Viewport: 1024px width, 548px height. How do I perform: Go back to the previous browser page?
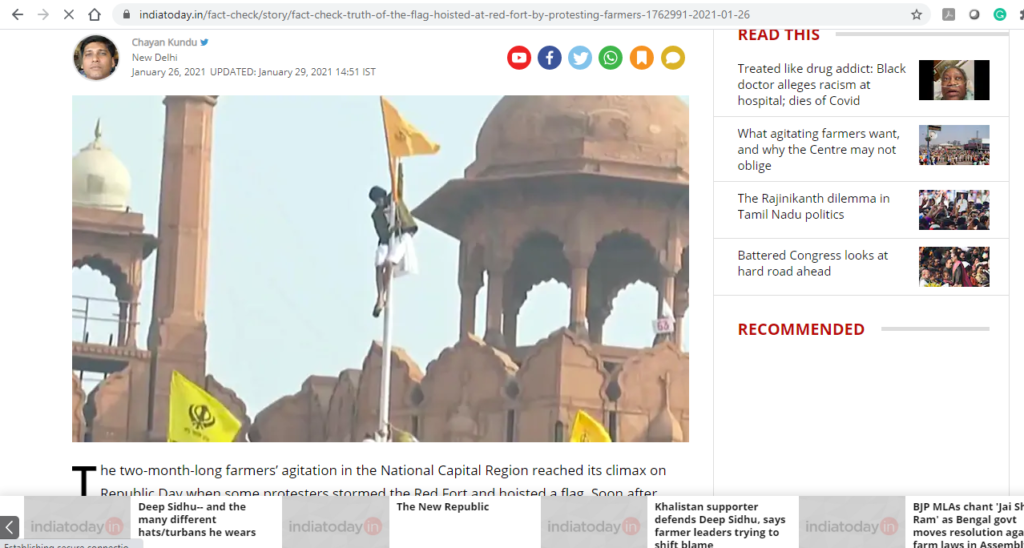coord(18,14)
